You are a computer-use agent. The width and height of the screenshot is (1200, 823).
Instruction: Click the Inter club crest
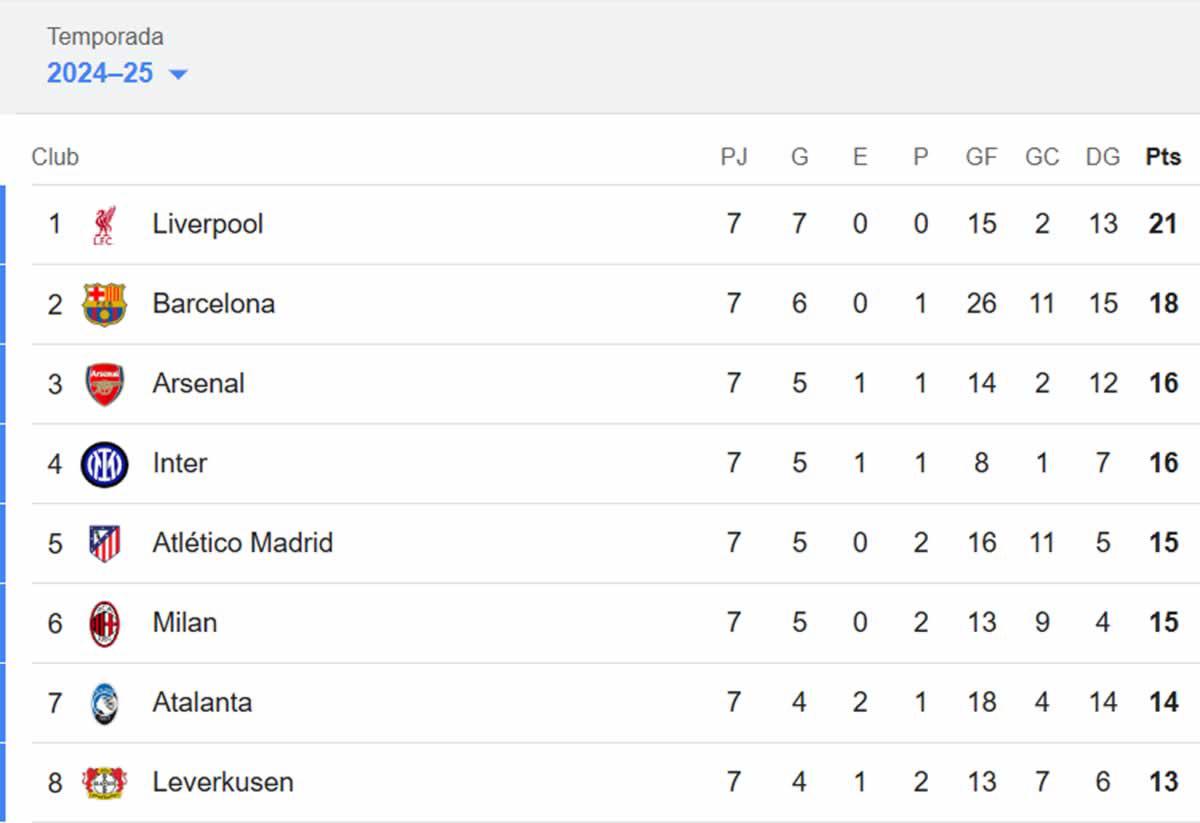[104, 463]
